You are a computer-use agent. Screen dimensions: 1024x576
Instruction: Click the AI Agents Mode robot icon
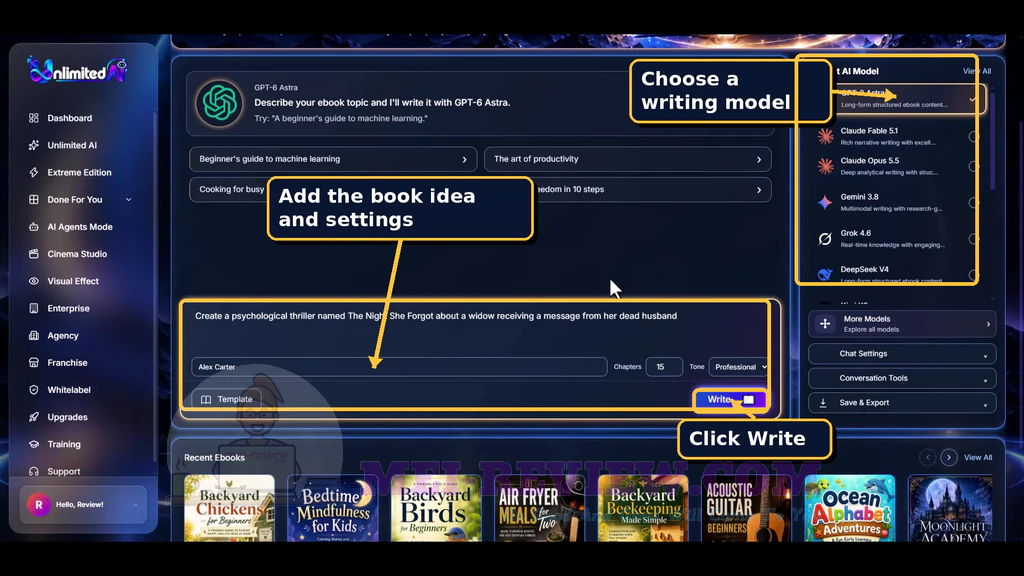(34, 227)
